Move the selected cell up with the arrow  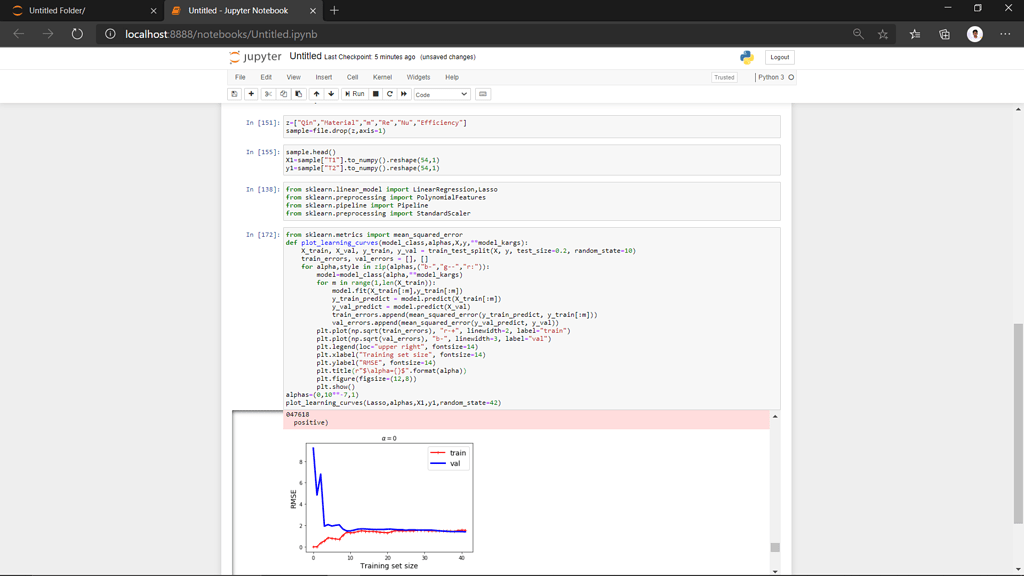[x=316, y=94]
